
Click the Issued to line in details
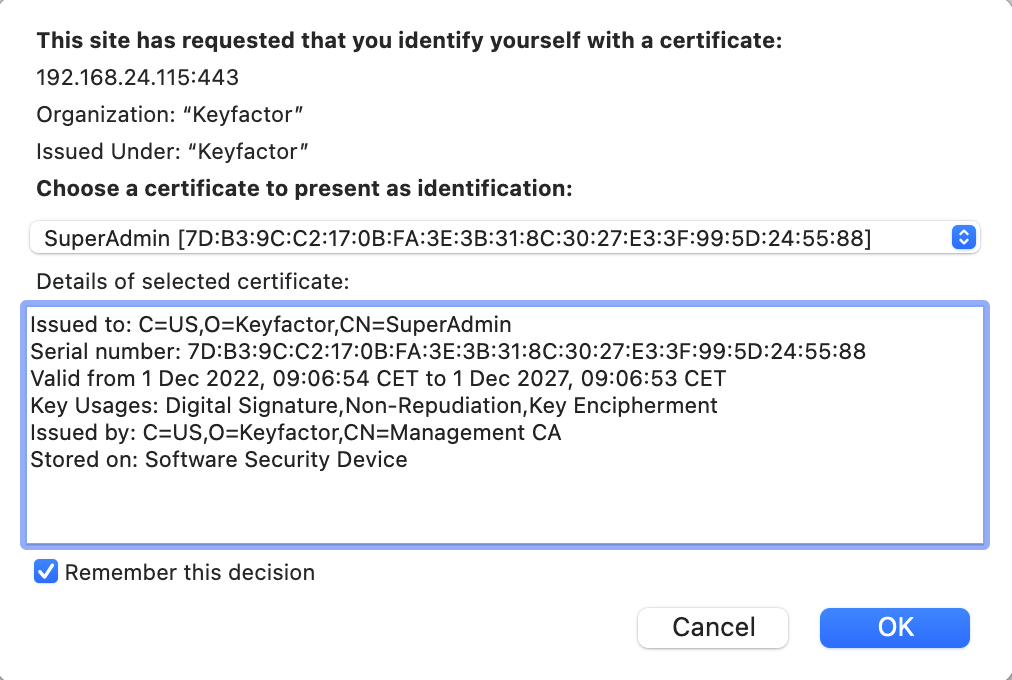(x=270, y=324)
